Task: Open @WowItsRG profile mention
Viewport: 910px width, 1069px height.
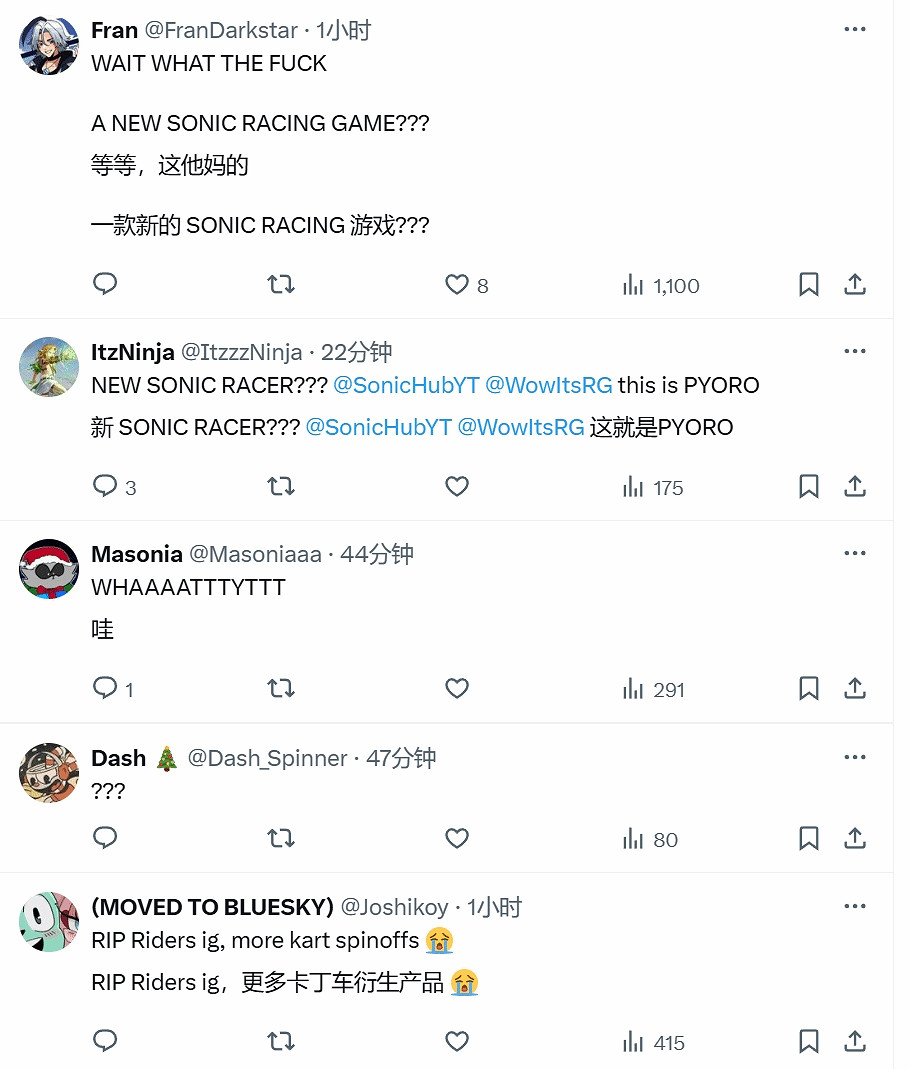Action: coord(549,385)
